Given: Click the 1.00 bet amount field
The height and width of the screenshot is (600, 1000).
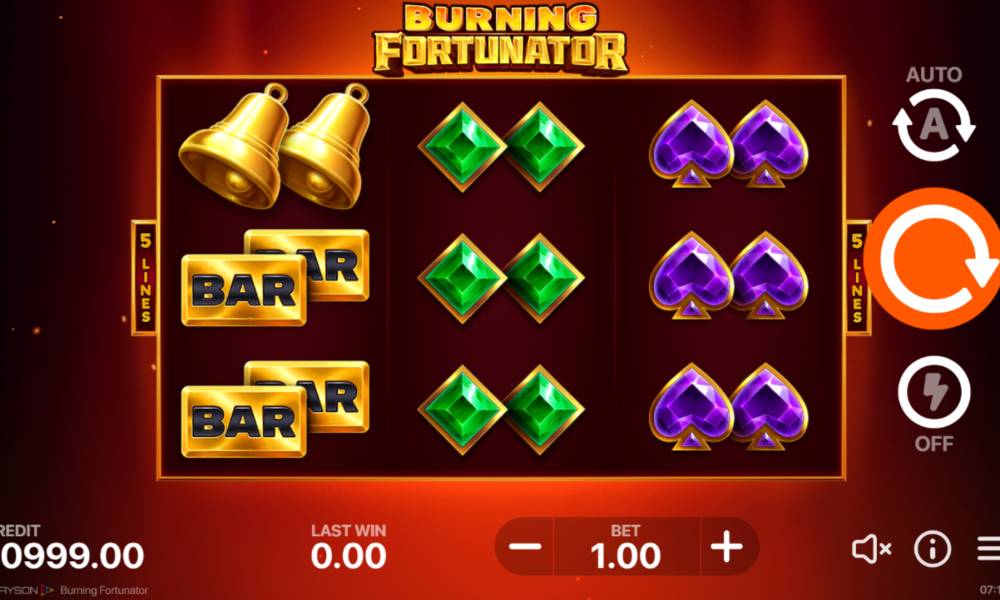Looking at the screenshot, I should 626,547.
